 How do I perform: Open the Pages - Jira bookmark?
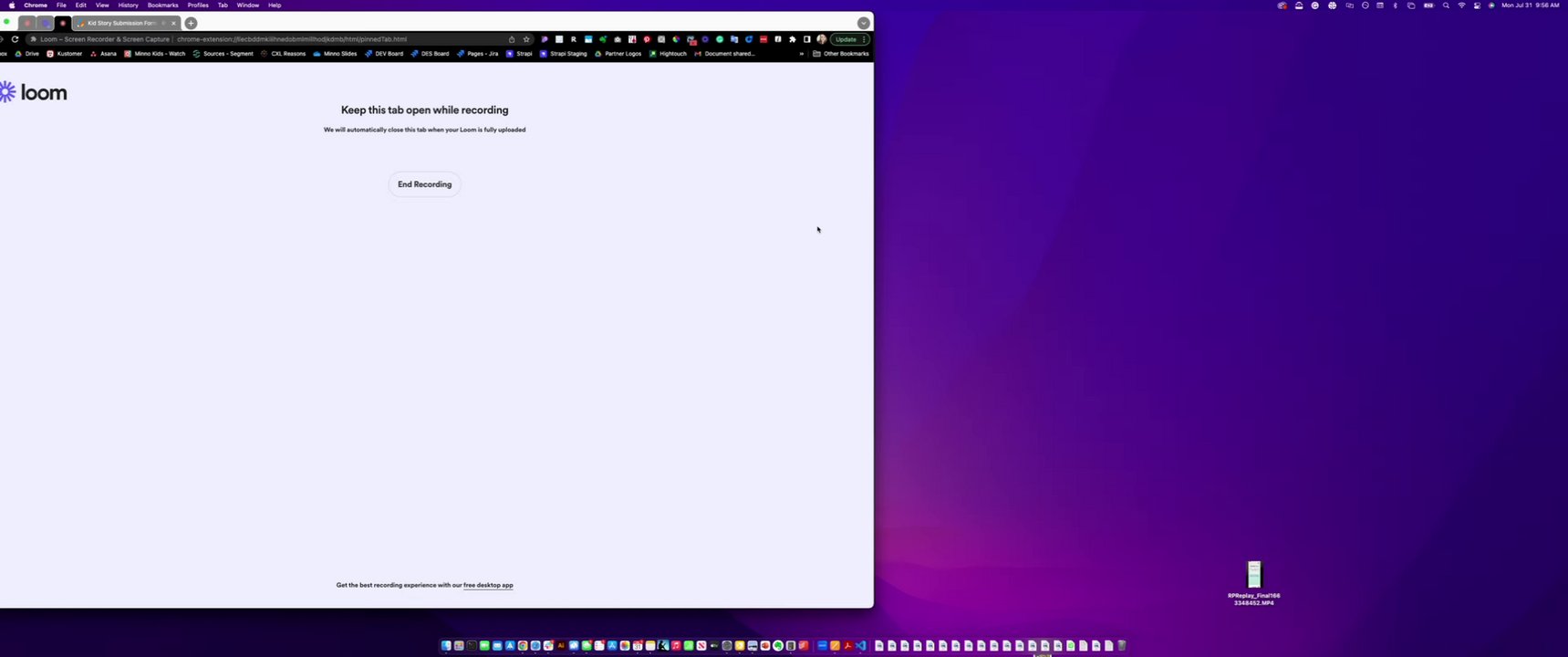click(x=478, y=54)
